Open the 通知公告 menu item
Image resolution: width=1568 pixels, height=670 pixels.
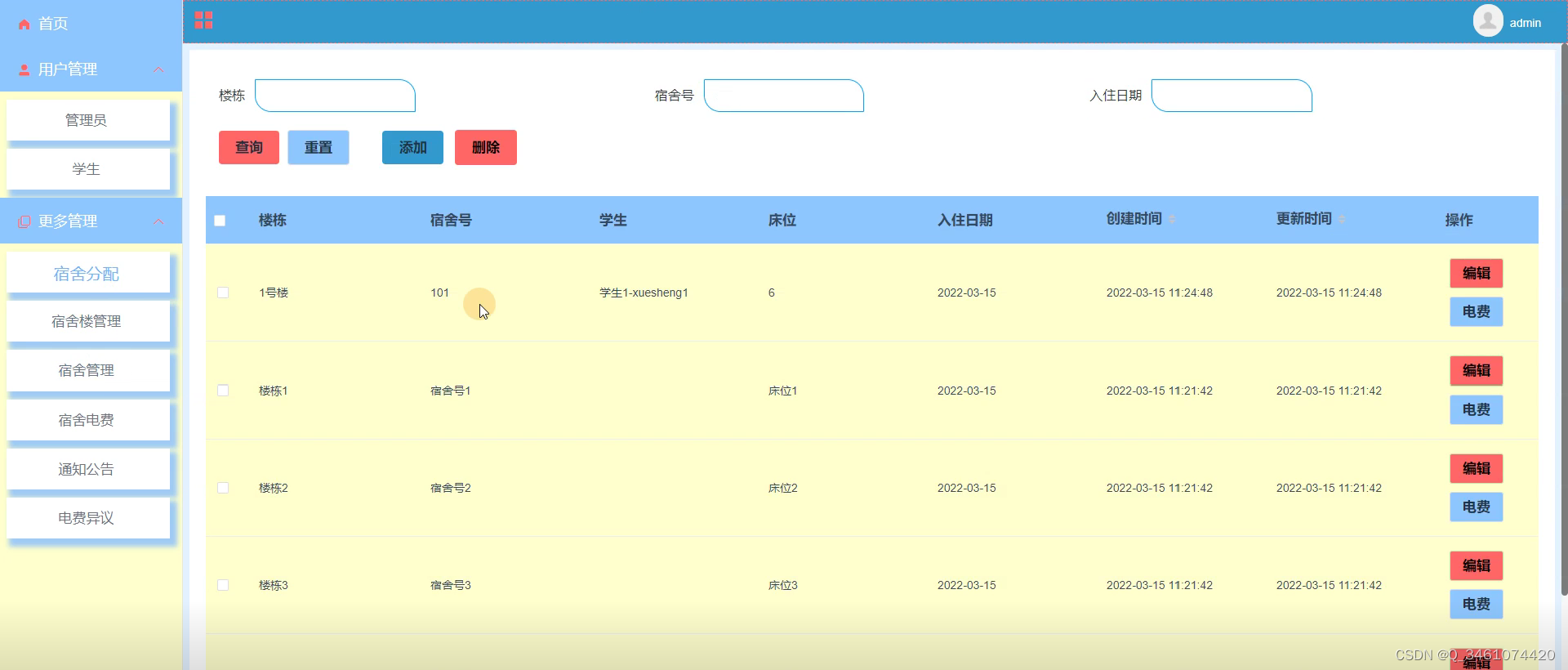click(88, 469)
